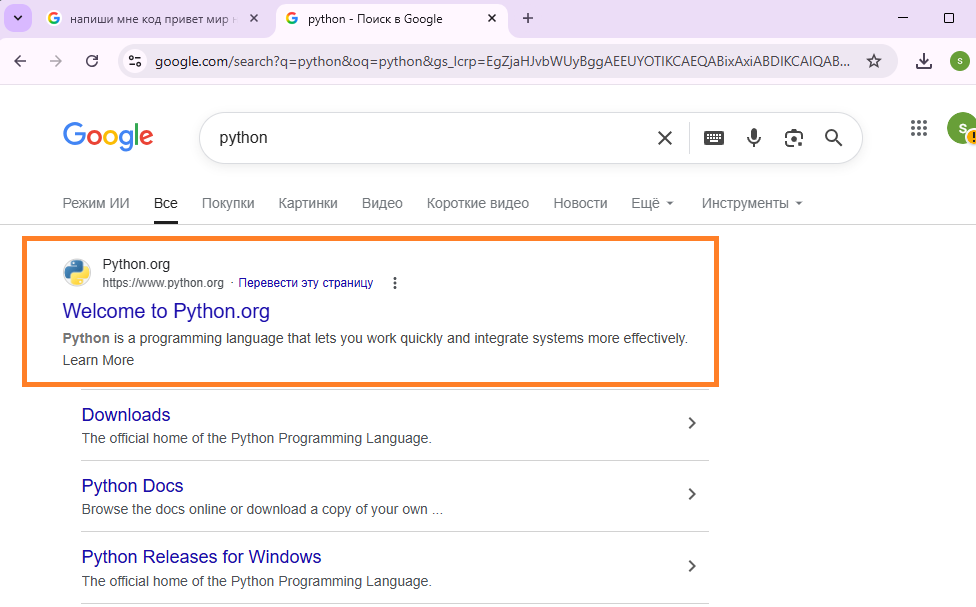The width and height of the screenshot is (976, 607).
Task: Bookmark this page with the star icon
Action: coord(874,60)
